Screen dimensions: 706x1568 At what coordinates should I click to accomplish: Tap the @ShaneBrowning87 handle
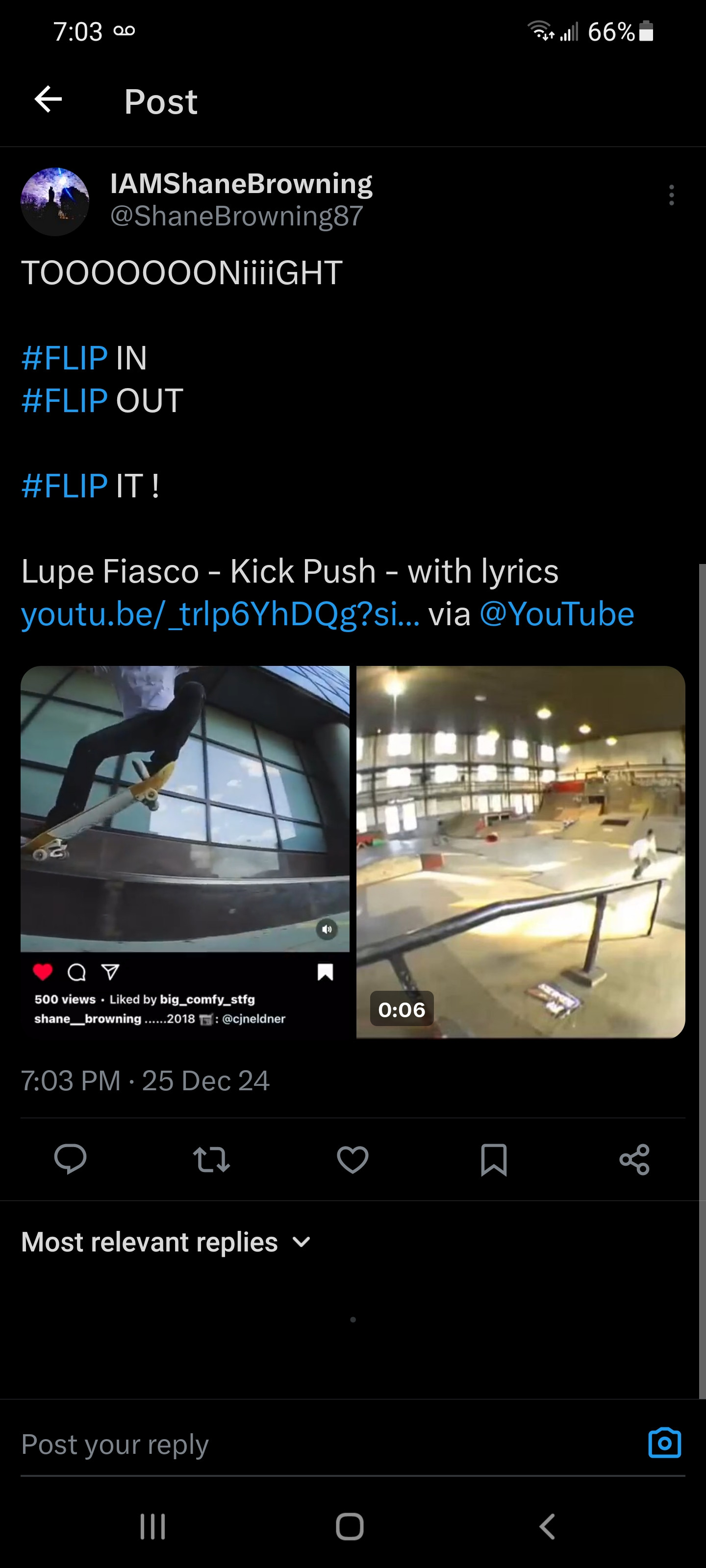[x=236, y=216]
